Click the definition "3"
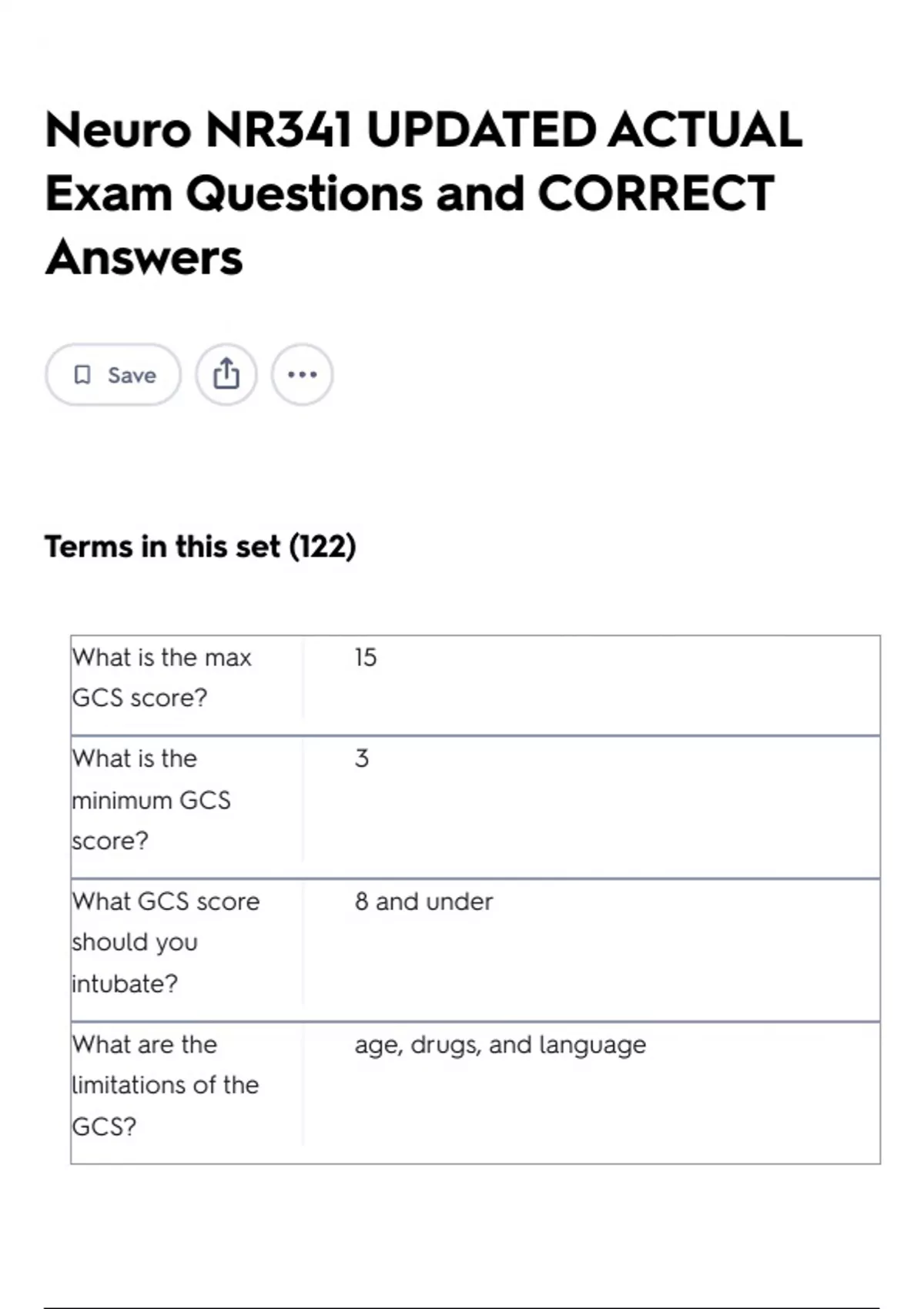This screenshot has width=924, height=1309. [x=362, y=759]
